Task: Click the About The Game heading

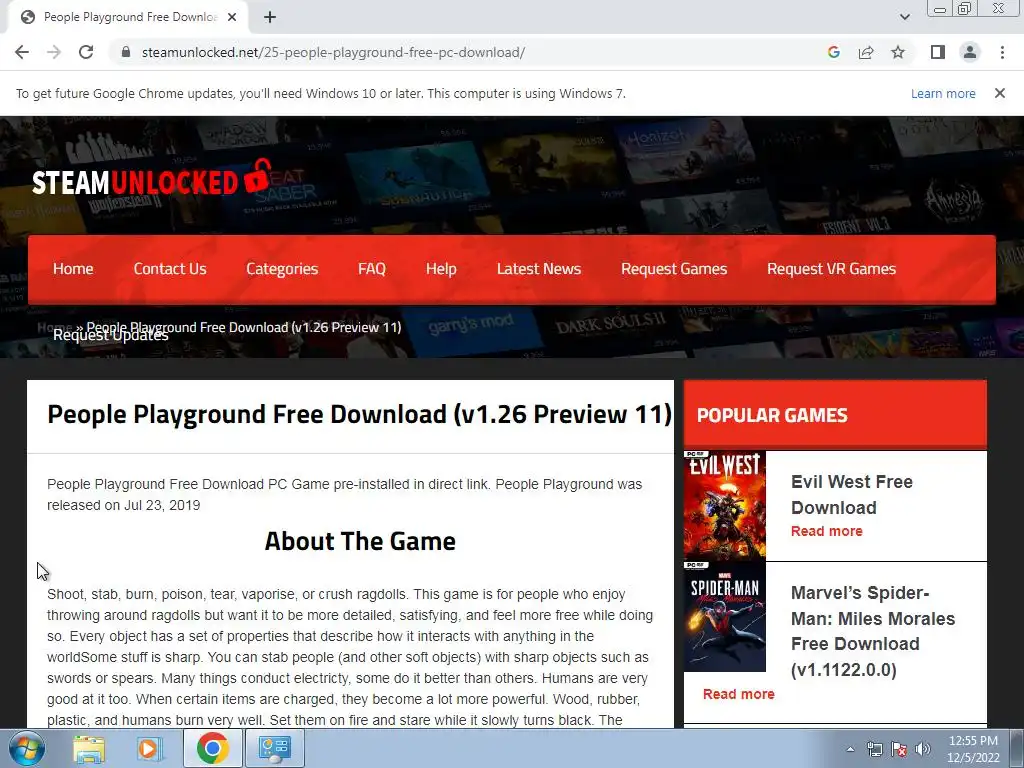Action: pos(360,541)
